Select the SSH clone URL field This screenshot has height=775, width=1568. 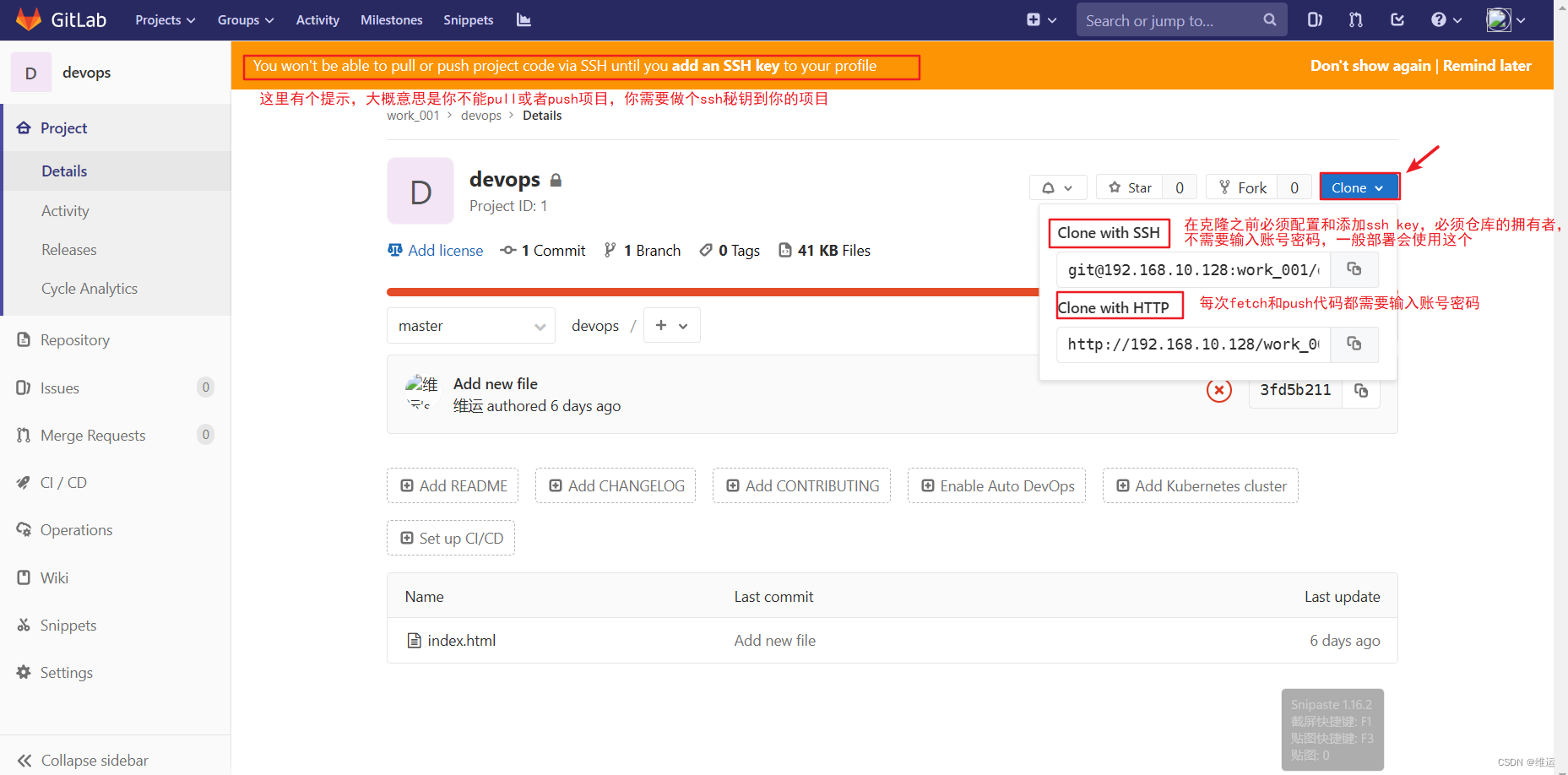(1193, 269)
